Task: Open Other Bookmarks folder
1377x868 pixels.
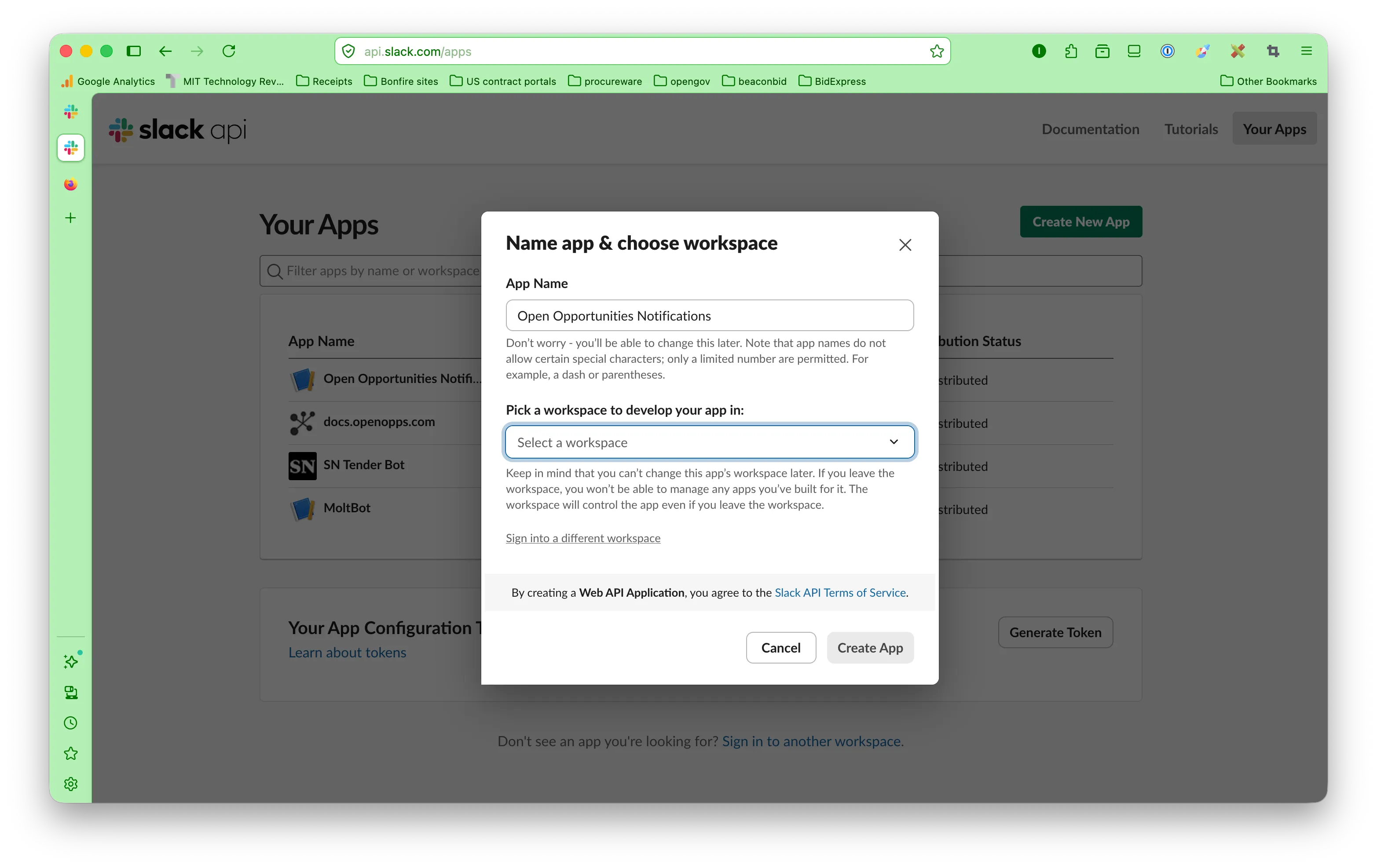Action: pyautogui.click(x=1268, y=81)
